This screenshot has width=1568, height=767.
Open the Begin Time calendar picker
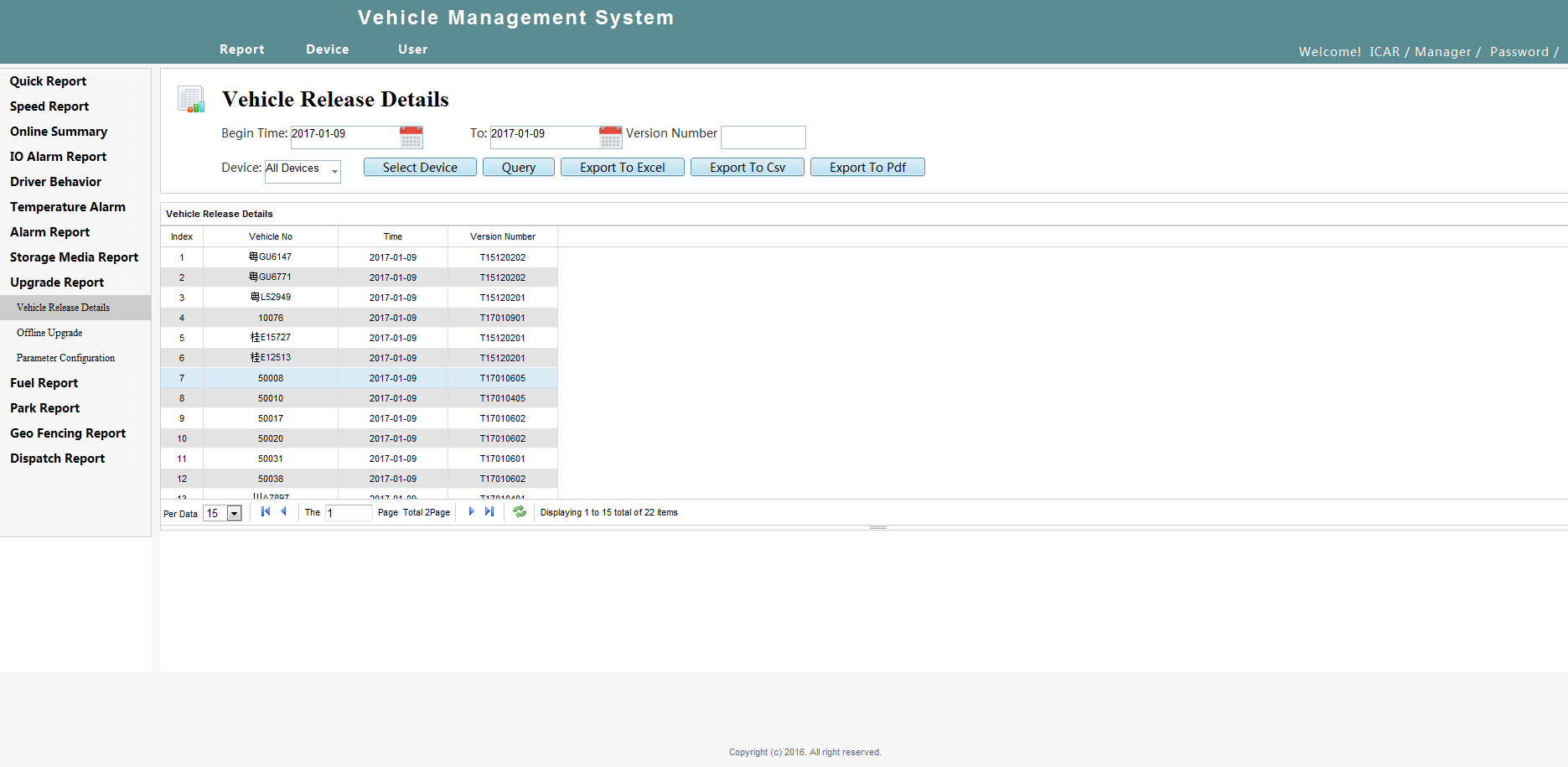click(x=411, y=137)
